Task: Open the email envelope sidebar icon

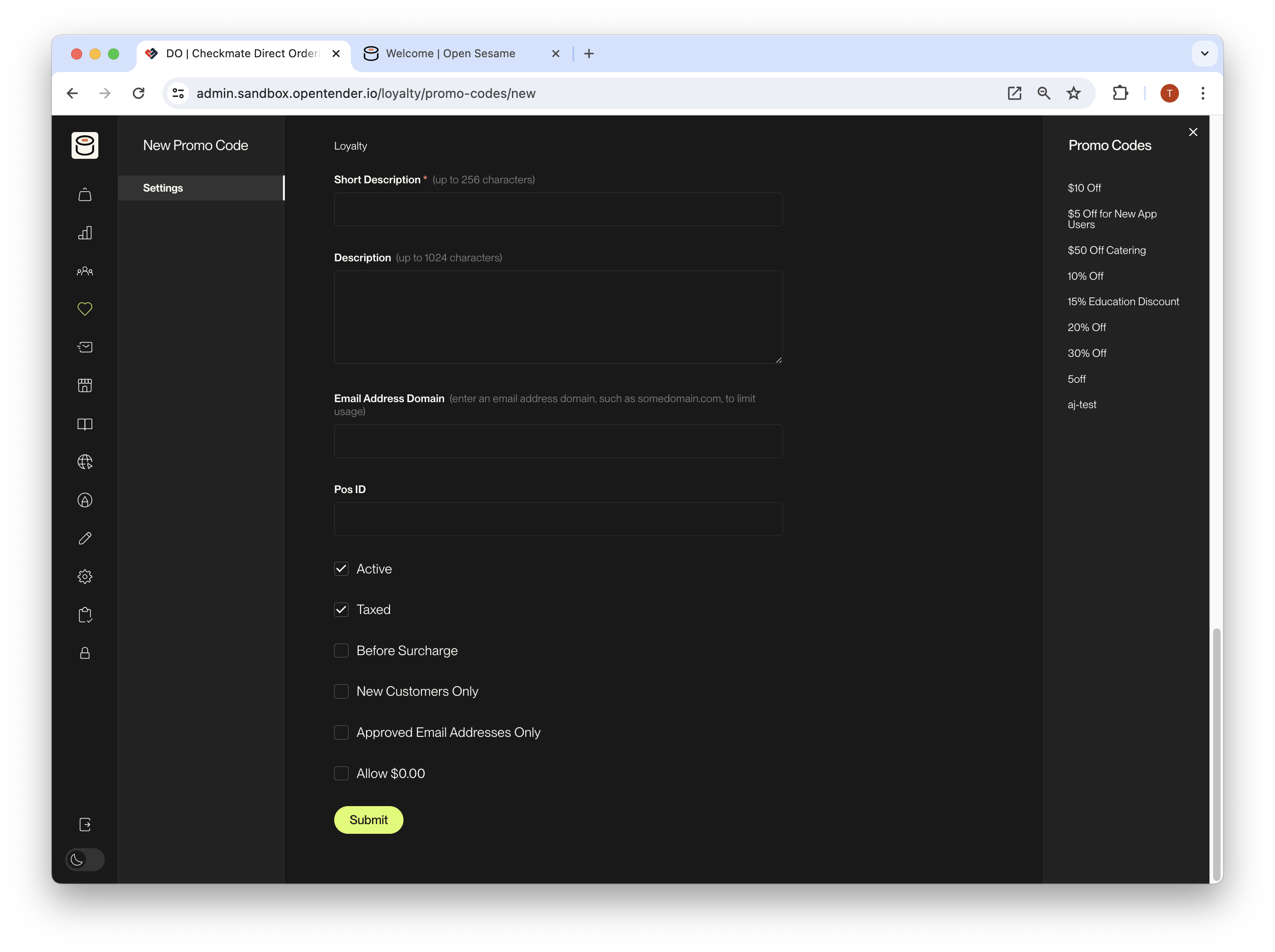Action: coord(84,347)
